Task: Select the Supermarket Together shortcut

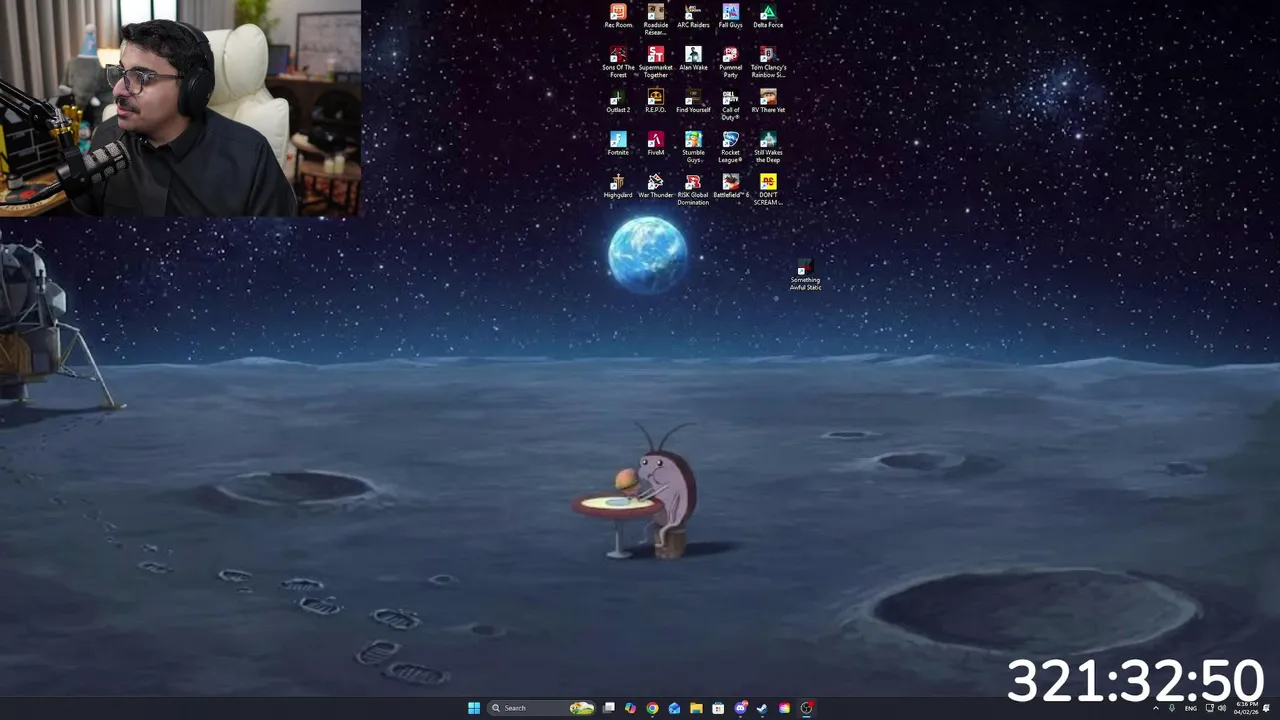Action: [656, 62]
